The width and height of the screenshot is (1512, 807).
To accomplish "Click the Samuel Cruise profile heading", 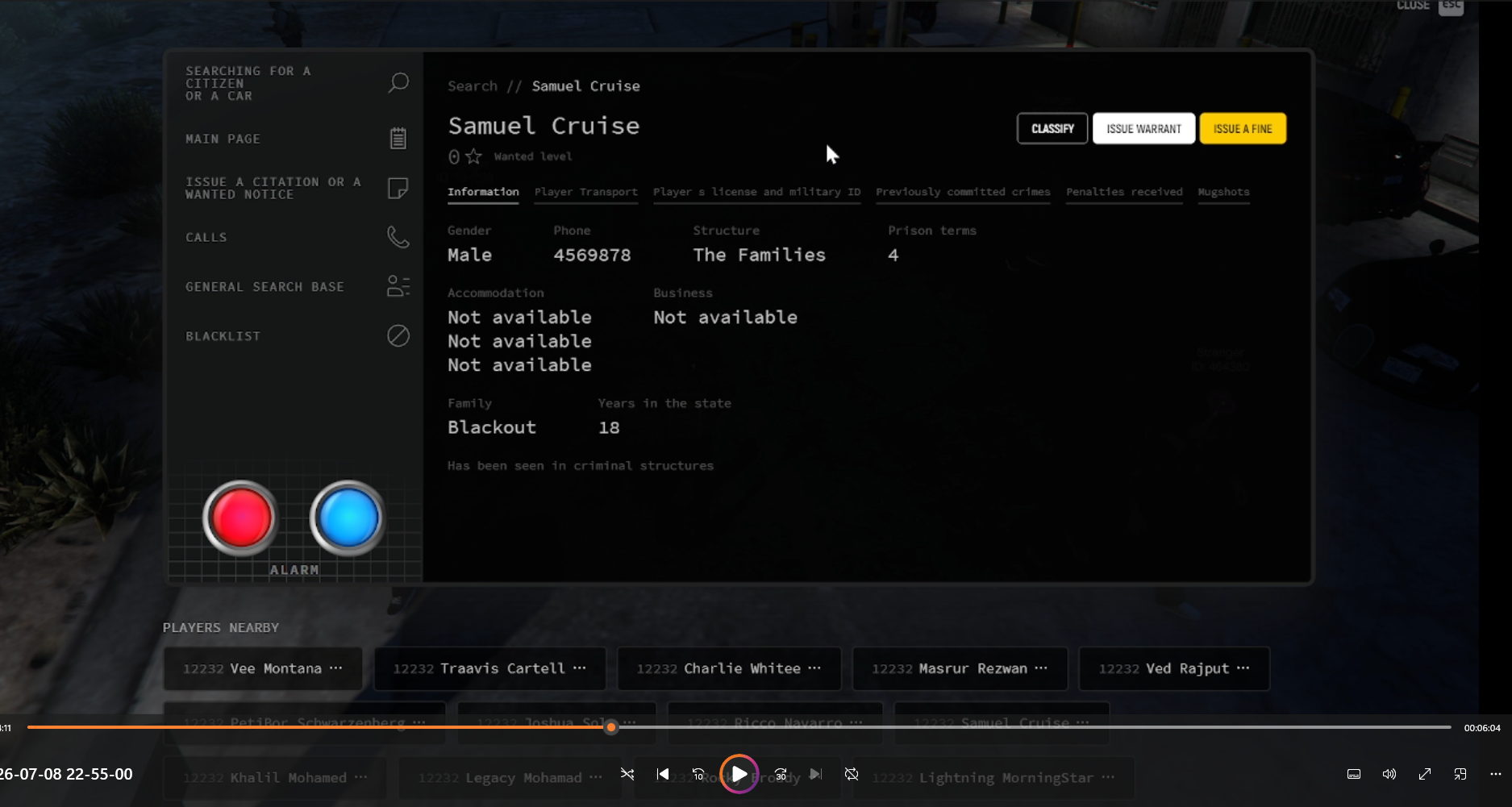I will (544, 126).
